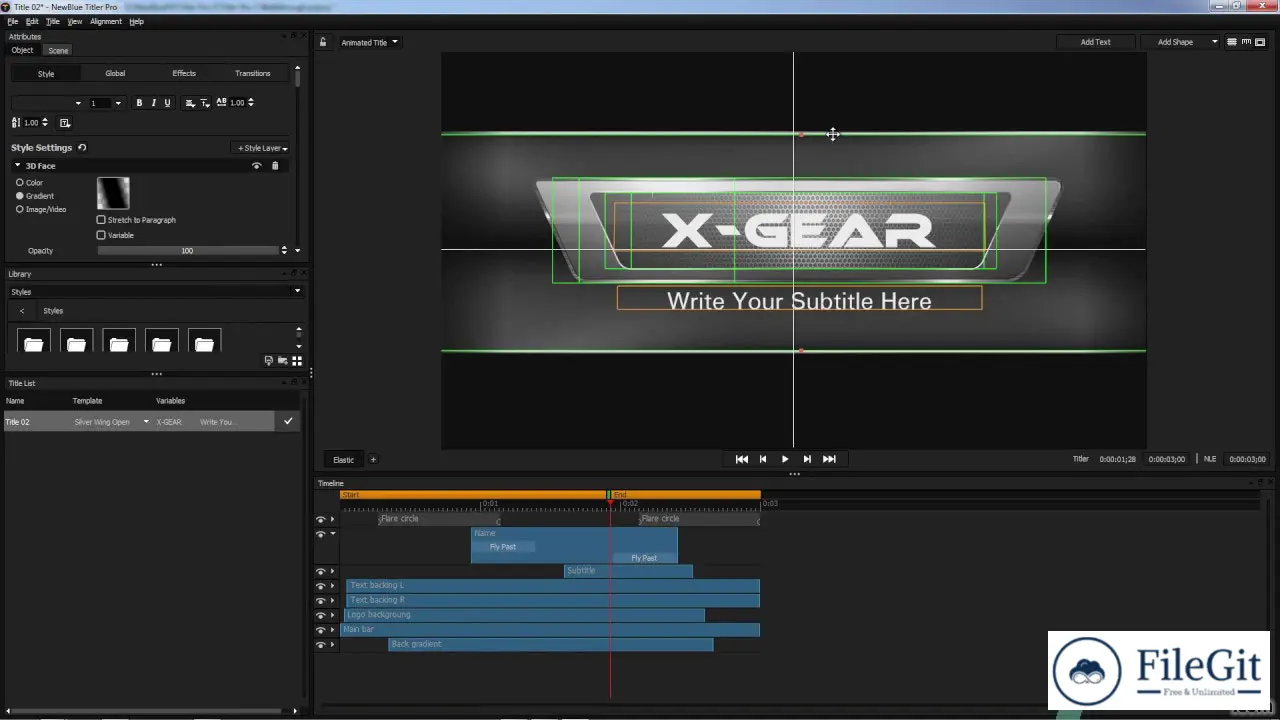Image resolution: width=1280 pixels, height=720 pixels.
Task: Enable Stretch to Paragraph checkbox
Action: coord(101,220)
